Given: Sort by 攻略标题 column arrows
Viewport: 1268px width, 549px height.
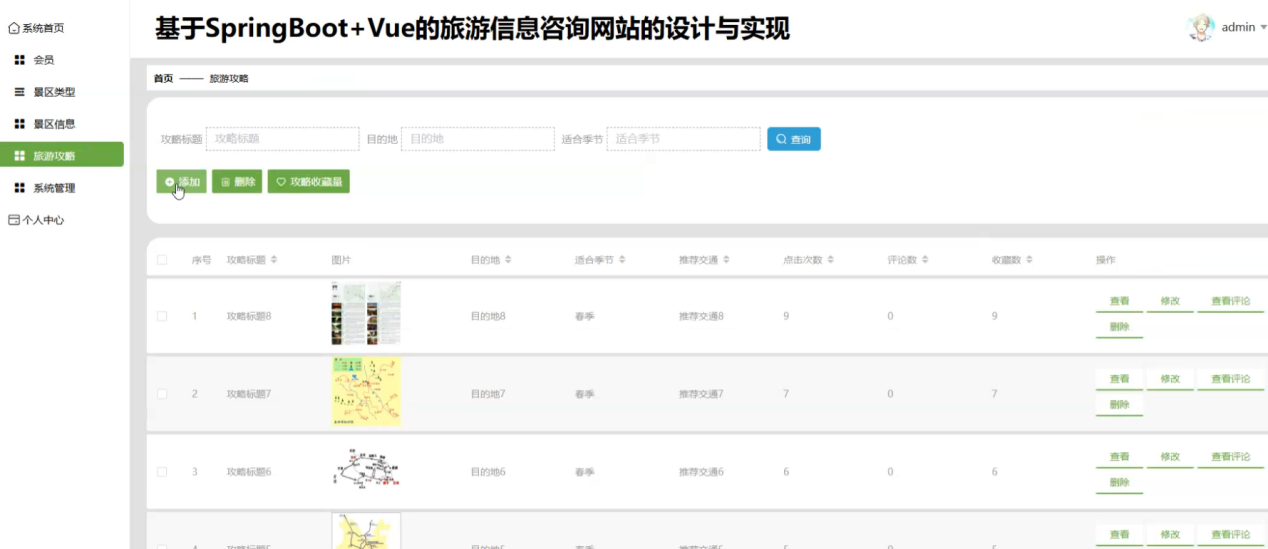Looking at the screenshot, I should 274,260.
